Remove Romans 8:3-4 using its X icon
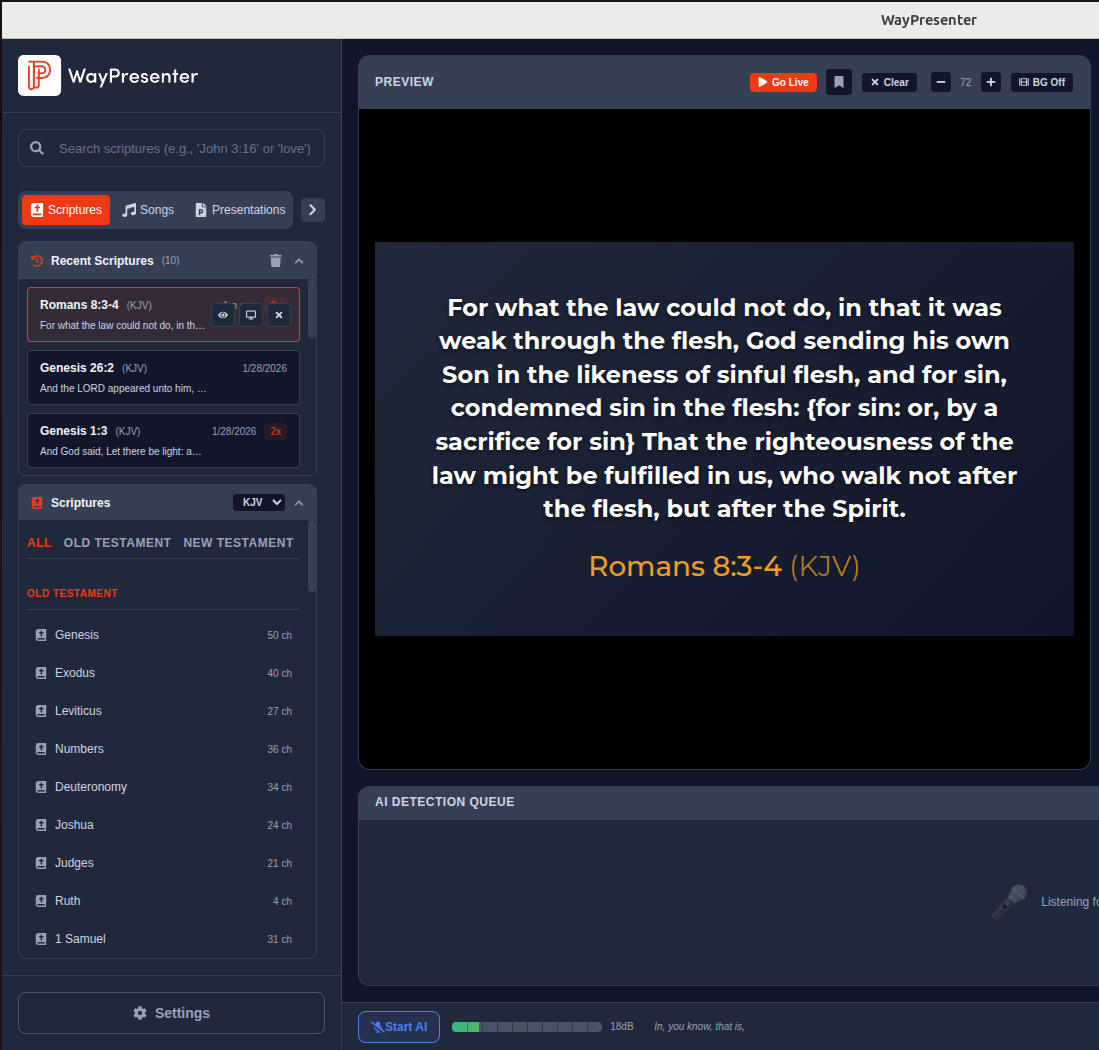Image resolution: width=1099 pixels, height=1050 pixels. pyautogui.click(x=279, y=315)
